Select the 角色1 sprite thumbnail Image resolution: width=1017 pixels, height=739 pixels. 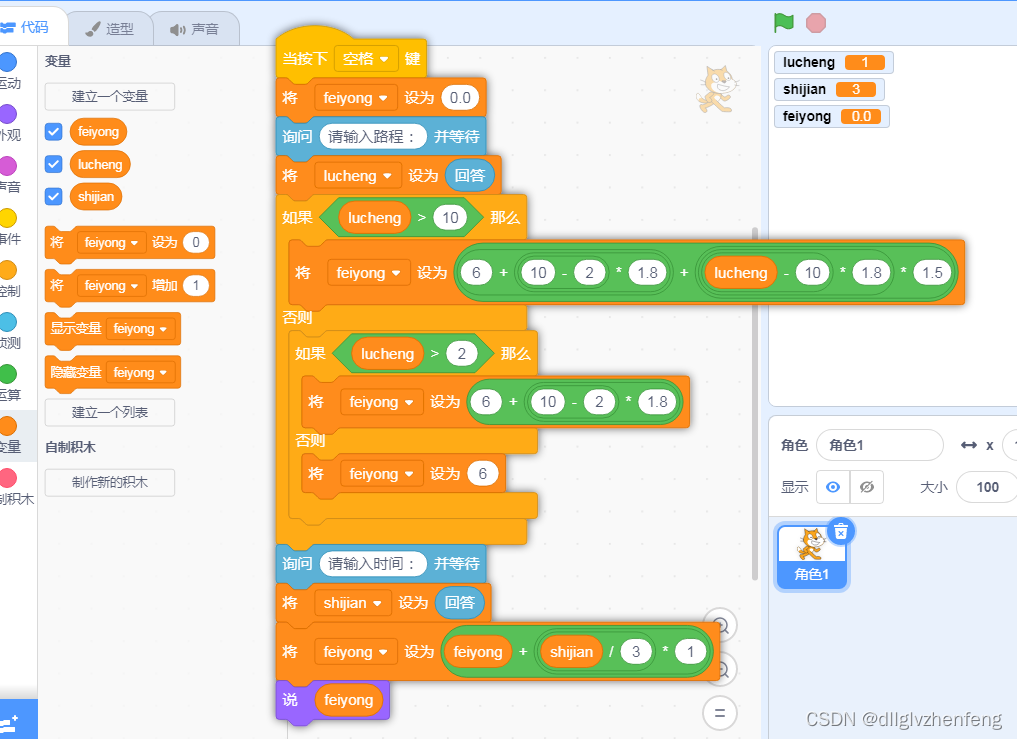811,557
